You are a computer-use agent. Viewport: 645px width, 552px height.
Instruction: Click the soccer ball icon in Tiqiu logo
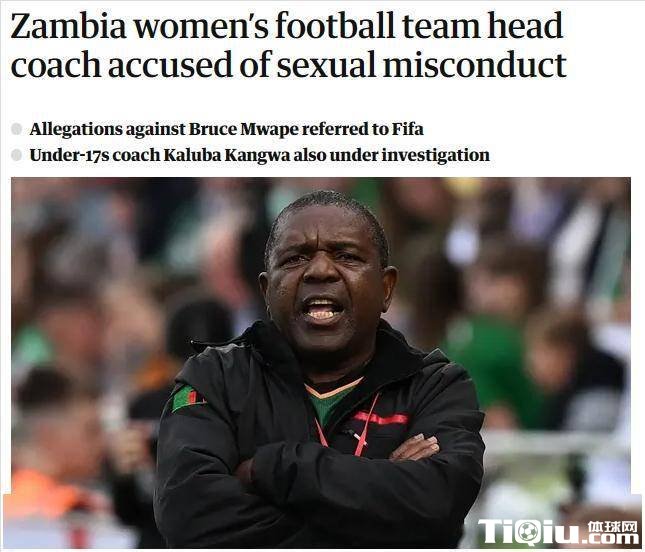coord(528,532)
